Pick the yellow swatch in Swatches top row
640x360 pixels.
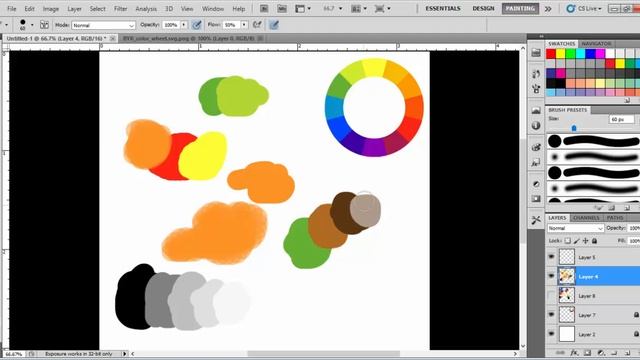[561, 53]
